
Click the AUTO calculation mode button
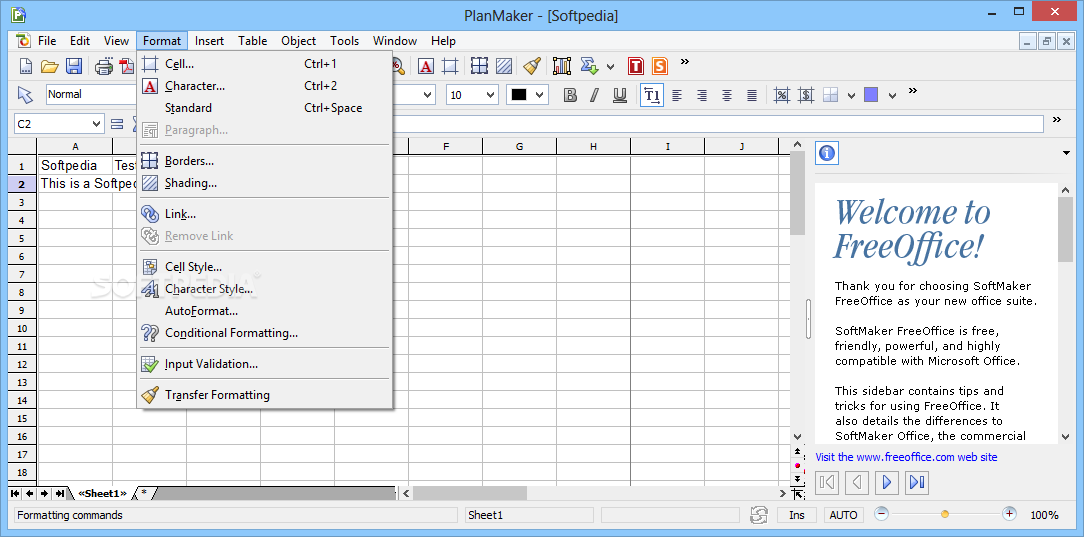coord(843,515)
